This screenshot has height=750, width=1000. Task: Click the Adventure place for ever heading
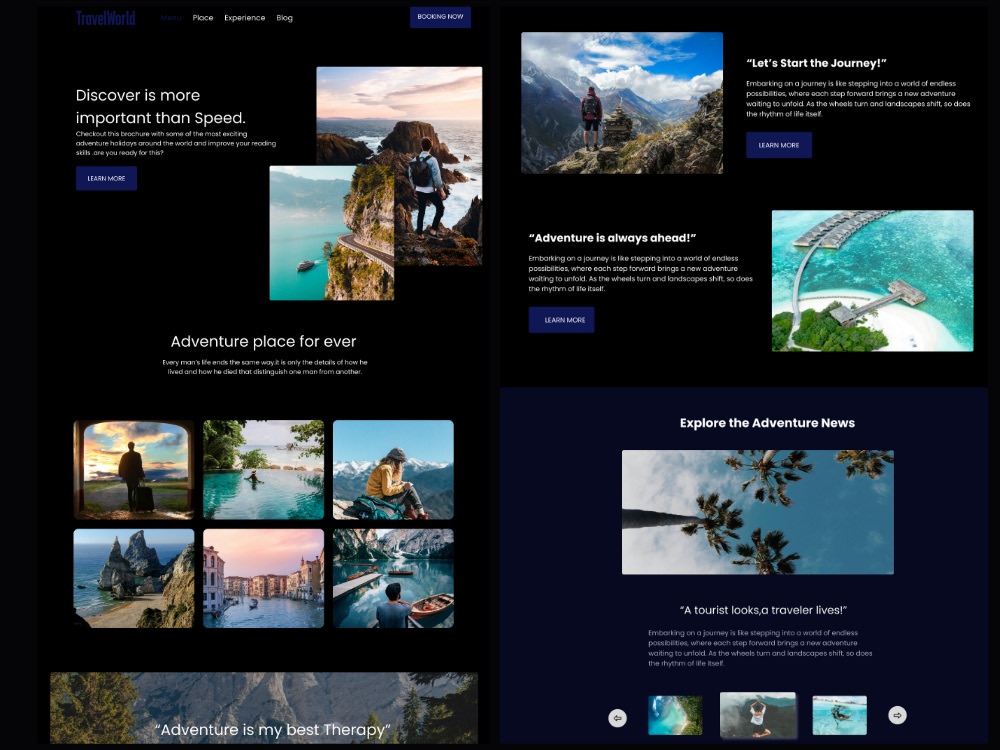pyautogui.click(x=263, y=341)
